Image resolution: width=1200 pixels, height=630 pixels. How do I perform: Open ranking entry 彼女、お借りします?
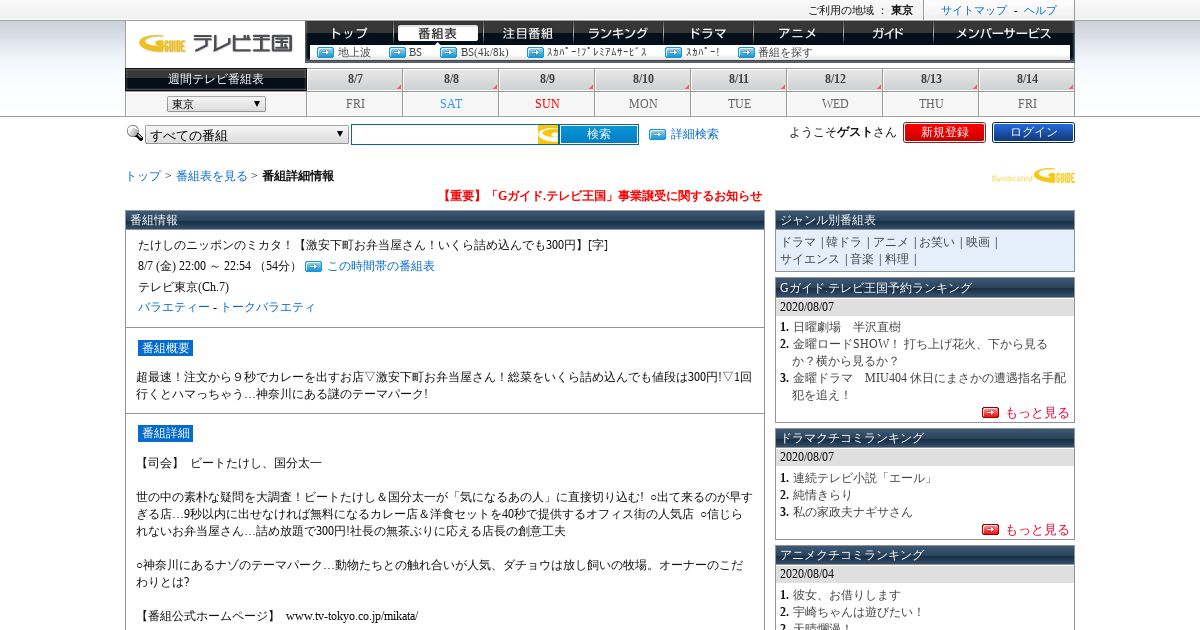pos(847,595)
